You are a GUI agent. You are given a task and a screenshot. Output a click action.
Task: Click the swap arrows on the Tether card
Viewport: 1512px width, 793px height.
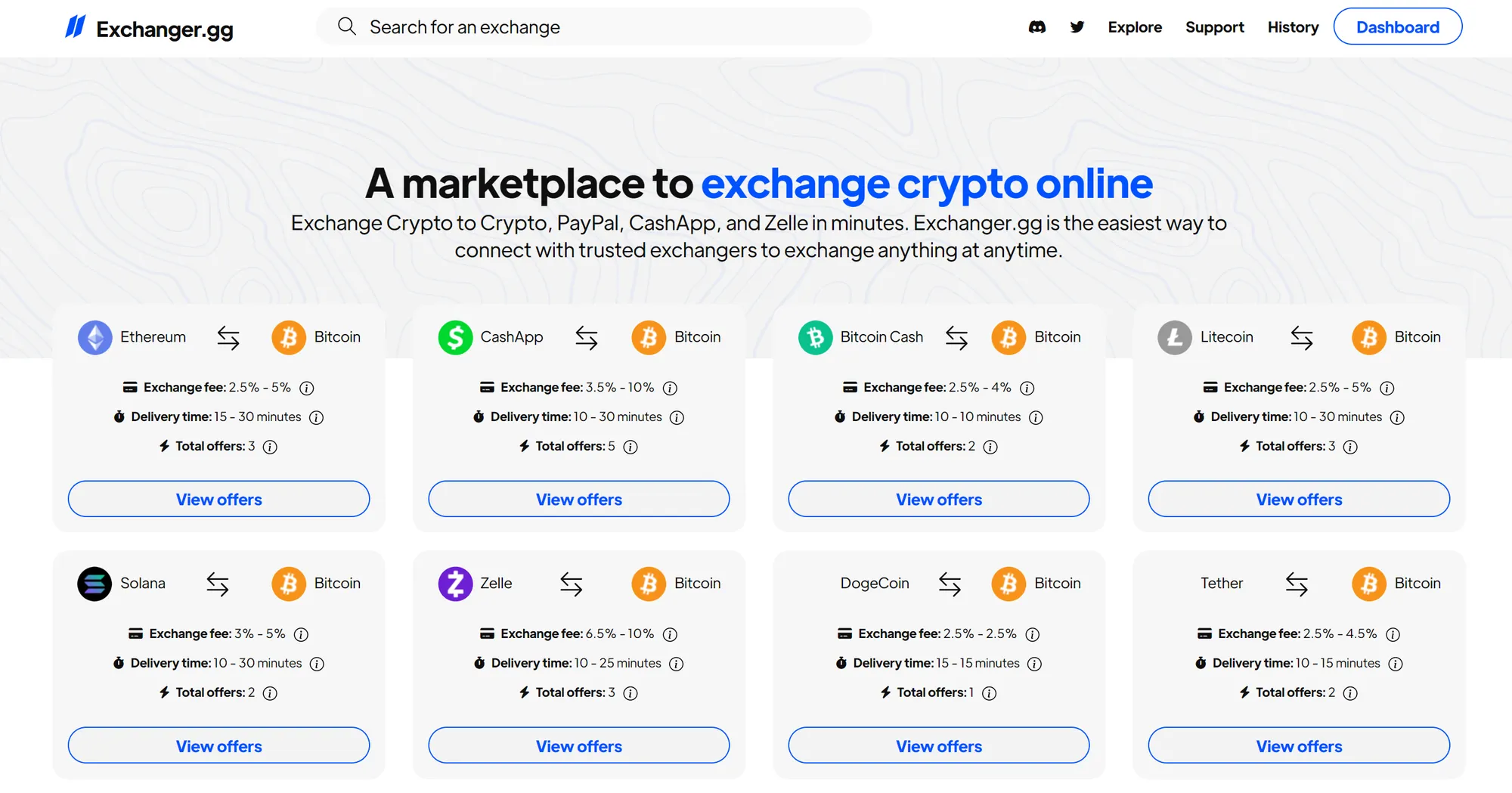pyautogui.click(x=1297, y=583)
